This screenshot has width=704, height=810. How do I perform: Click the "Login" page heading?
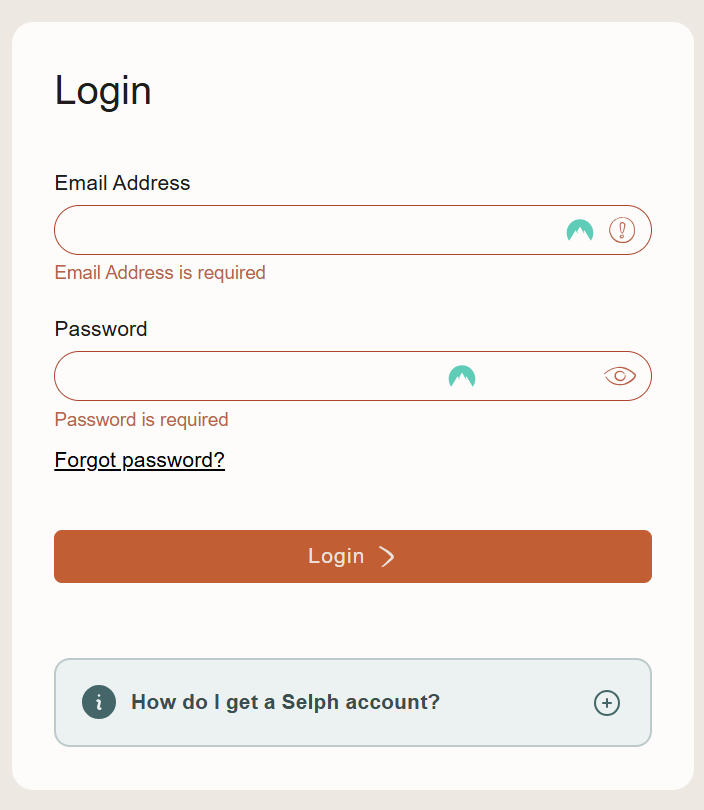click(103, 91)
